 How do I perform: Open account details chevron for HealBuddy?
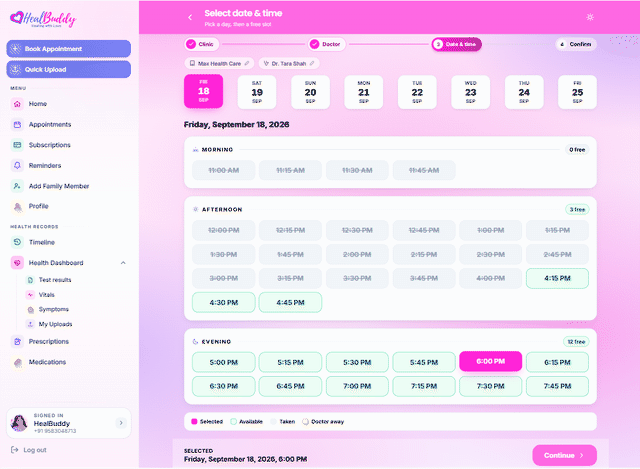[121, 423]
